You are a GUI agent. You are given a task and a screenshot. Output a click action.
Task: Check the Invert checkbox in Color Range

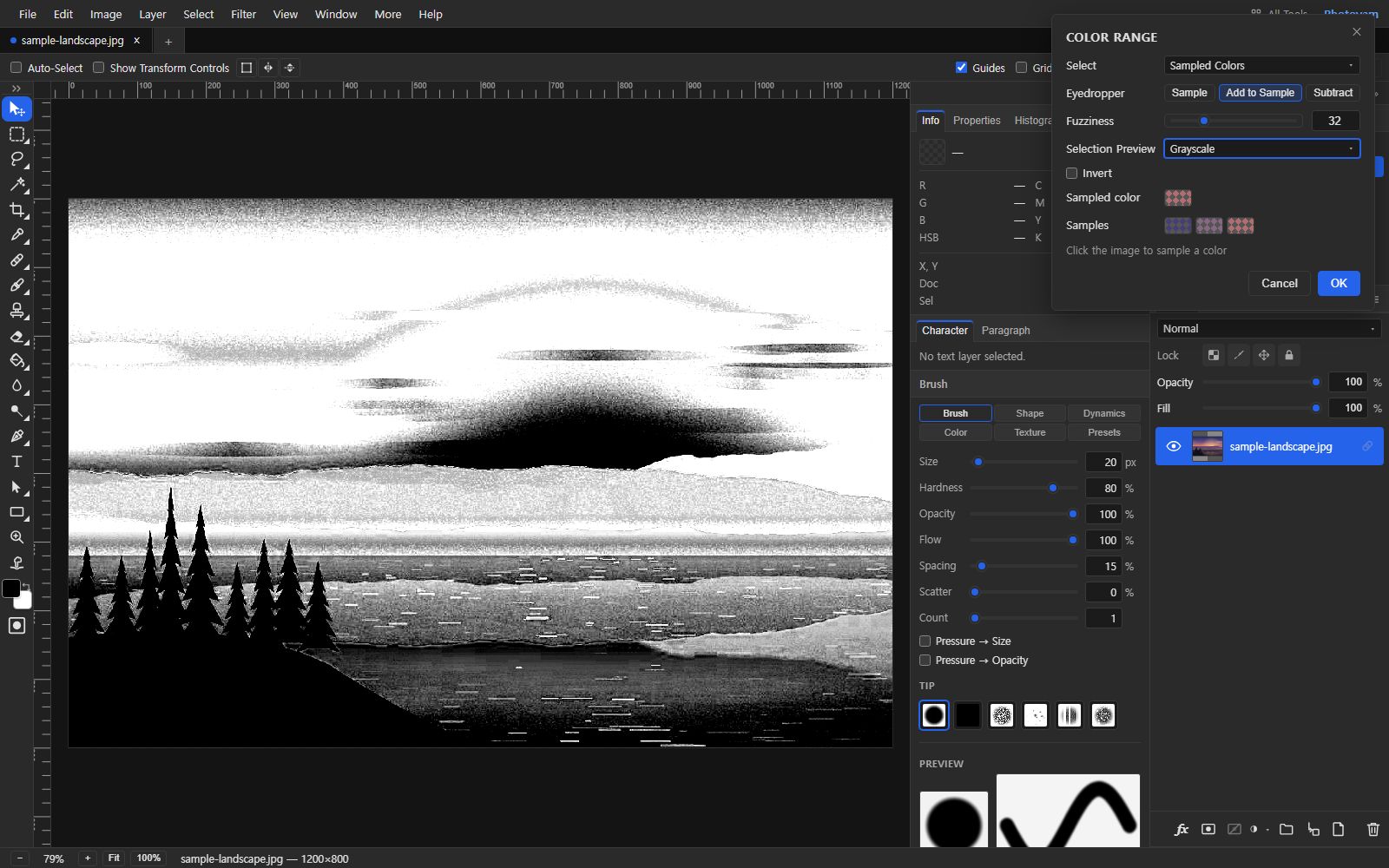click(x=1071, y=173)
